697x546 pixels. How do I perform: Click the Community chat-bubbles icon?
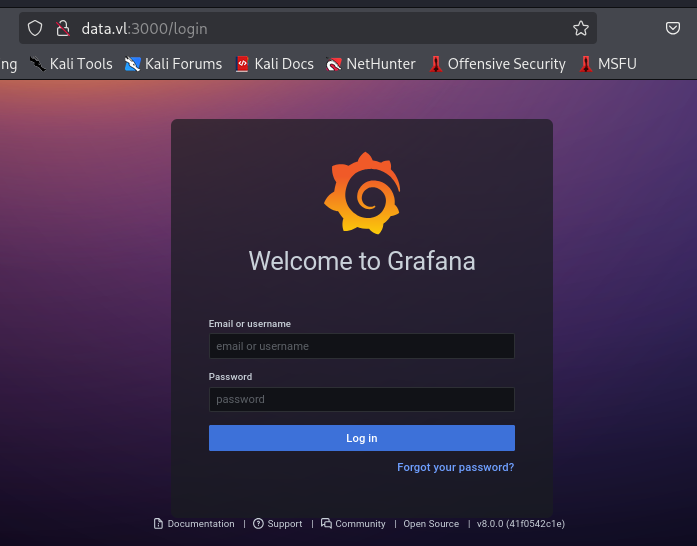[x=326, y=524]
